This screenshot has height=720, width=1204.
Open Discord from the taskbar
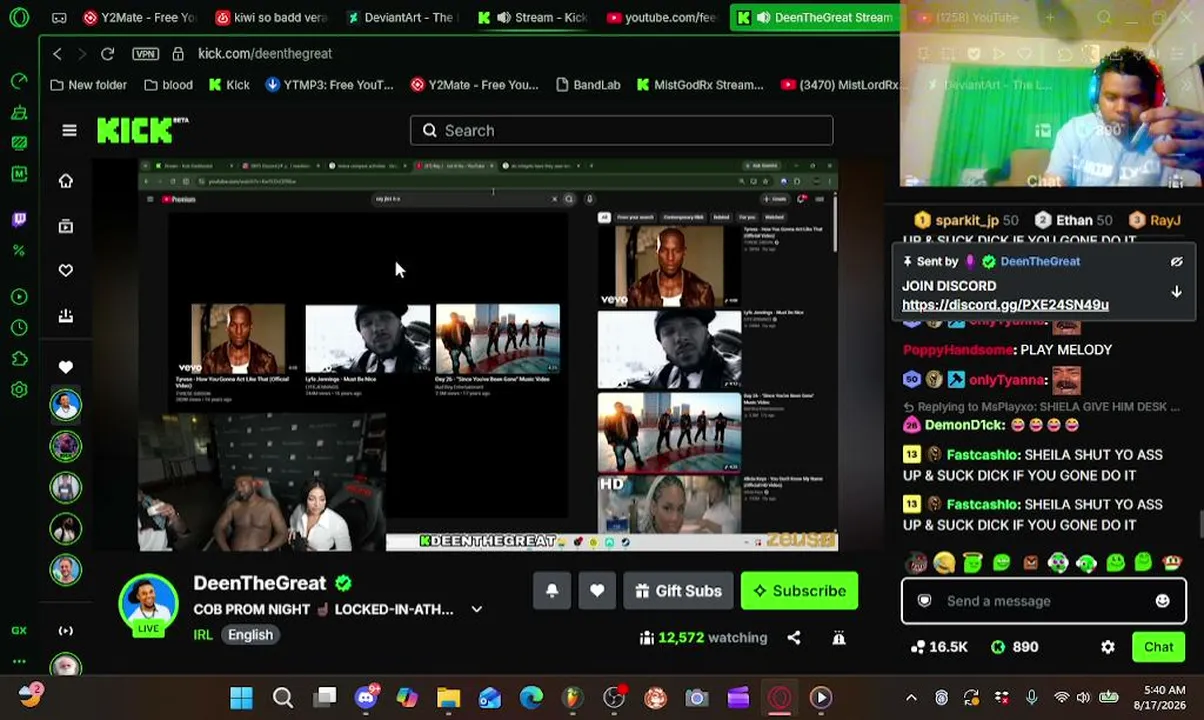click(365, 698)
